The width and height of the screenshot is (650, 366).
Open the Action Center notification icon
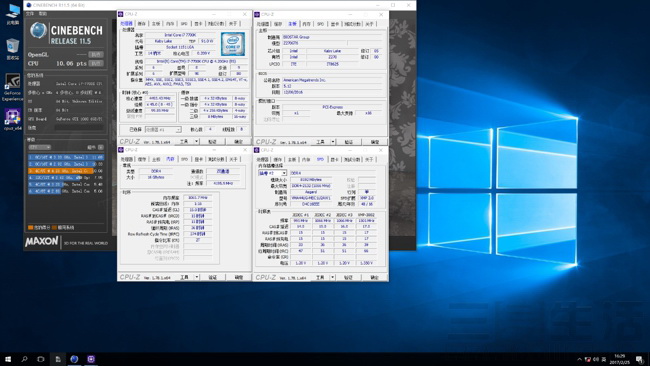640,359
